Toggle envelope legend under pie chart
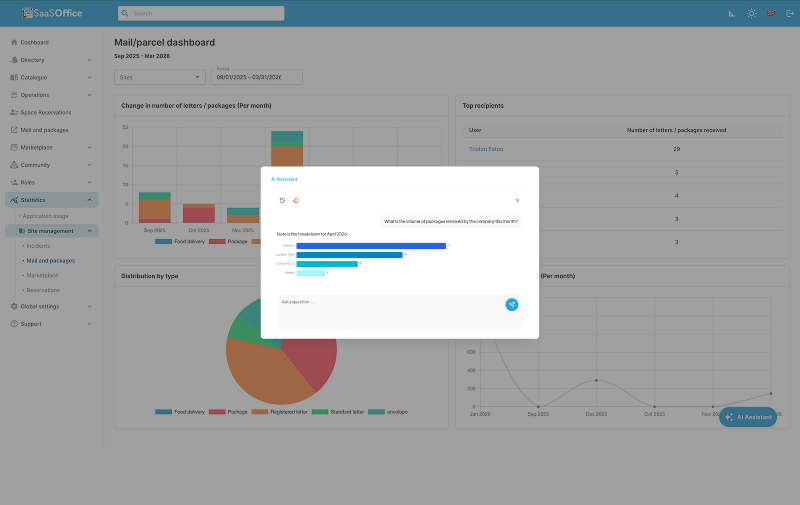The height and width of the screenshot is (505, 800). [x=388, y=412]
